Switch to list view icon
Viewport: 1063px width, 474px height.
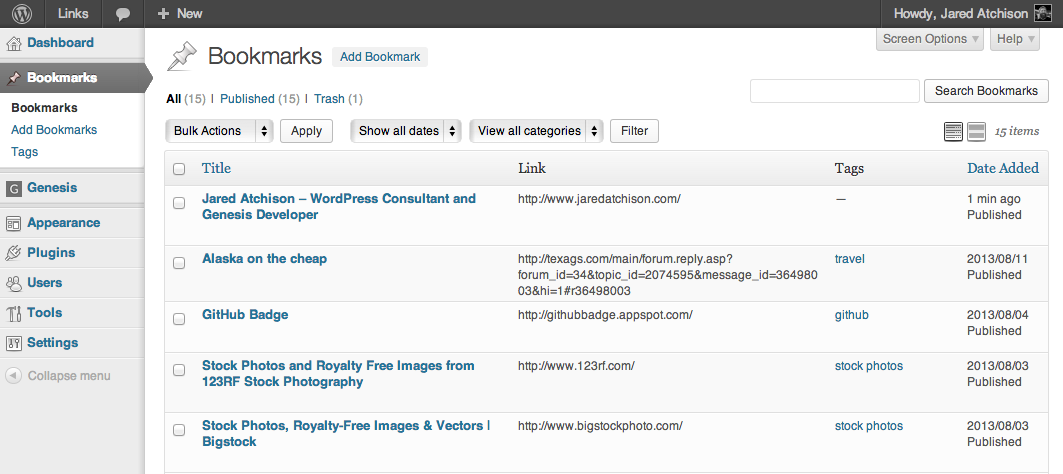tap(953, 132)
